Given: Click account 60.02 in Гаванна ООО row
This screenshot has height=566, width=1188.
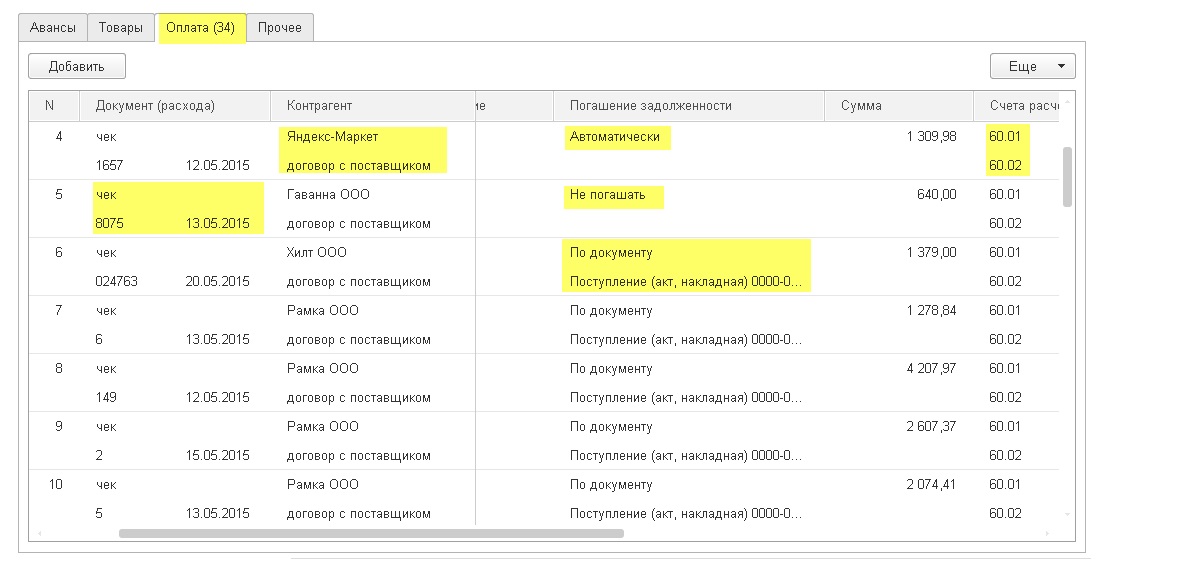Looking at the screenshot, I should point(1005,224).
